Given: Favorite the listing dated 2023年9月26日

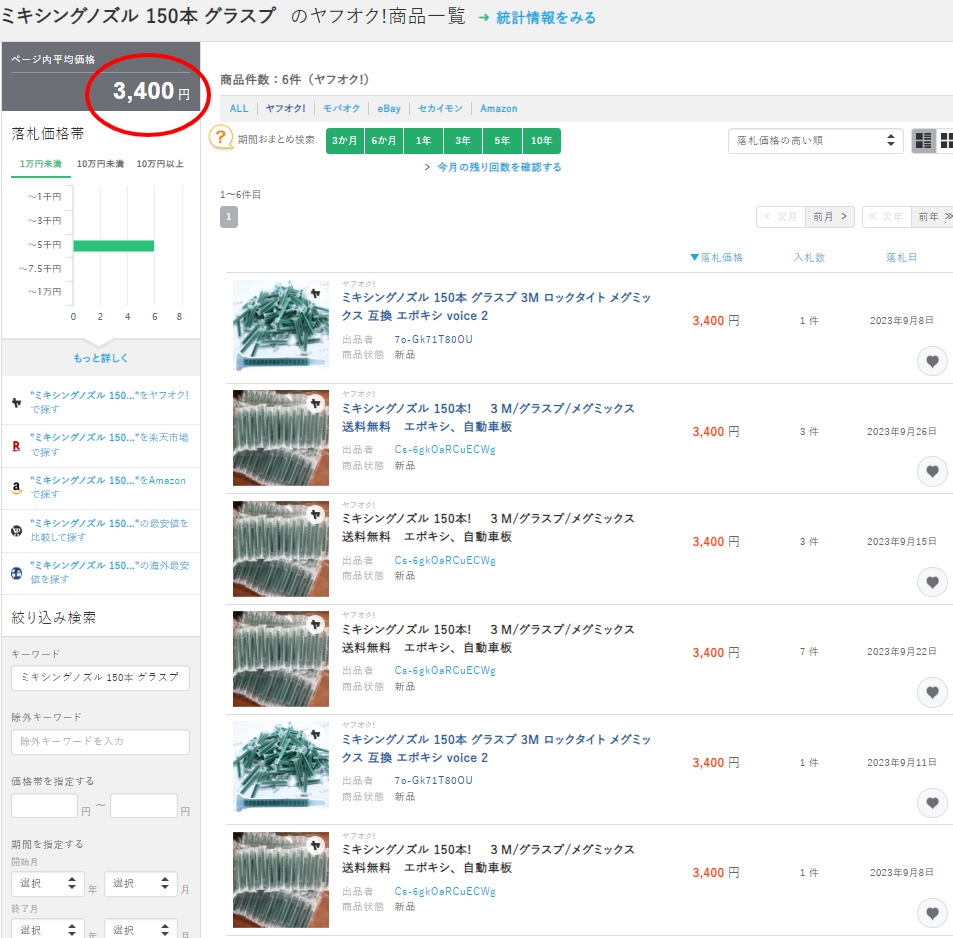Looking at the screenshot, I should (932, 471).
